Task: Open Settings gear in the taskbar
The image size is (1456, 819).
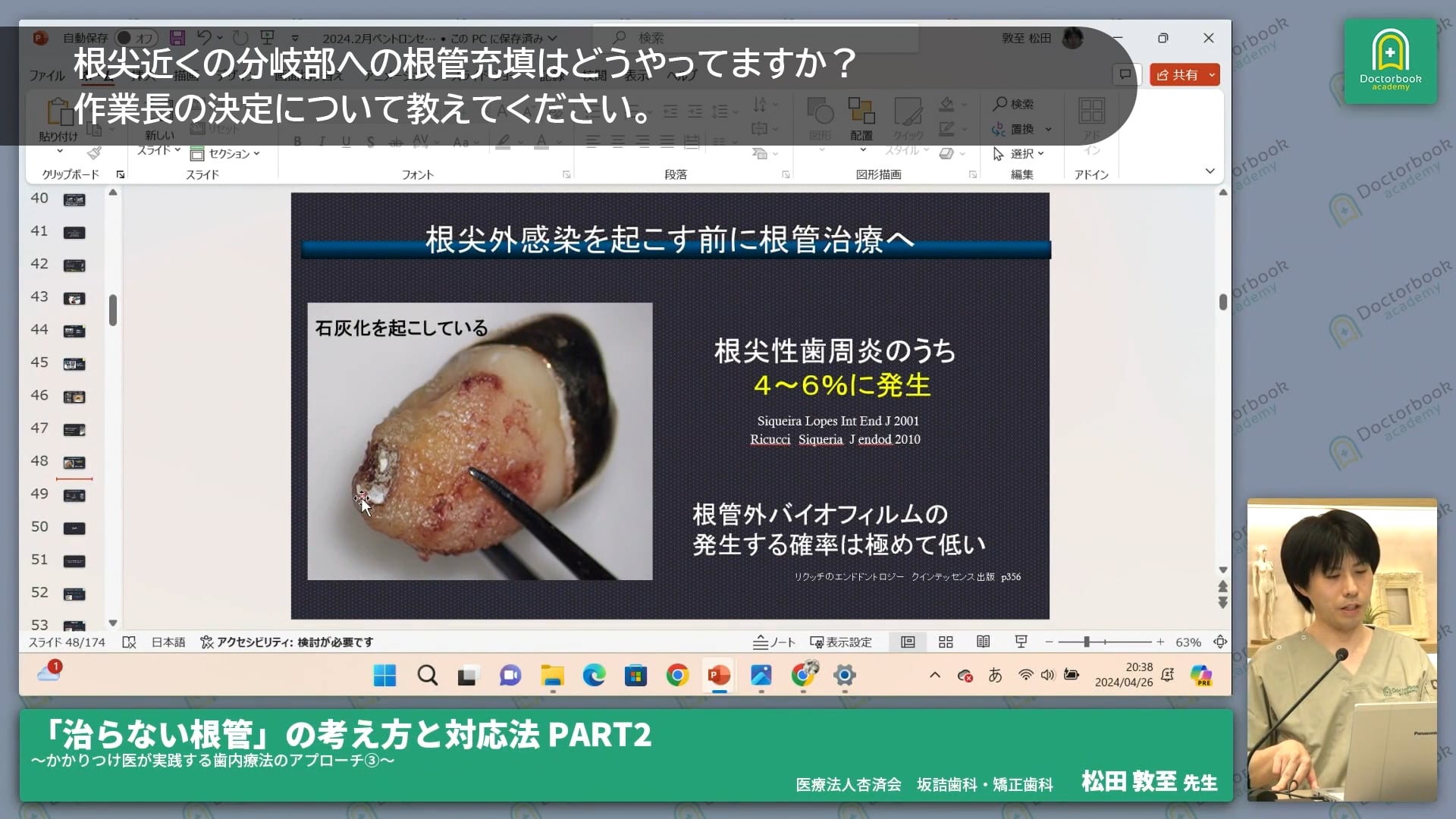Action: (x=844, y=675)
